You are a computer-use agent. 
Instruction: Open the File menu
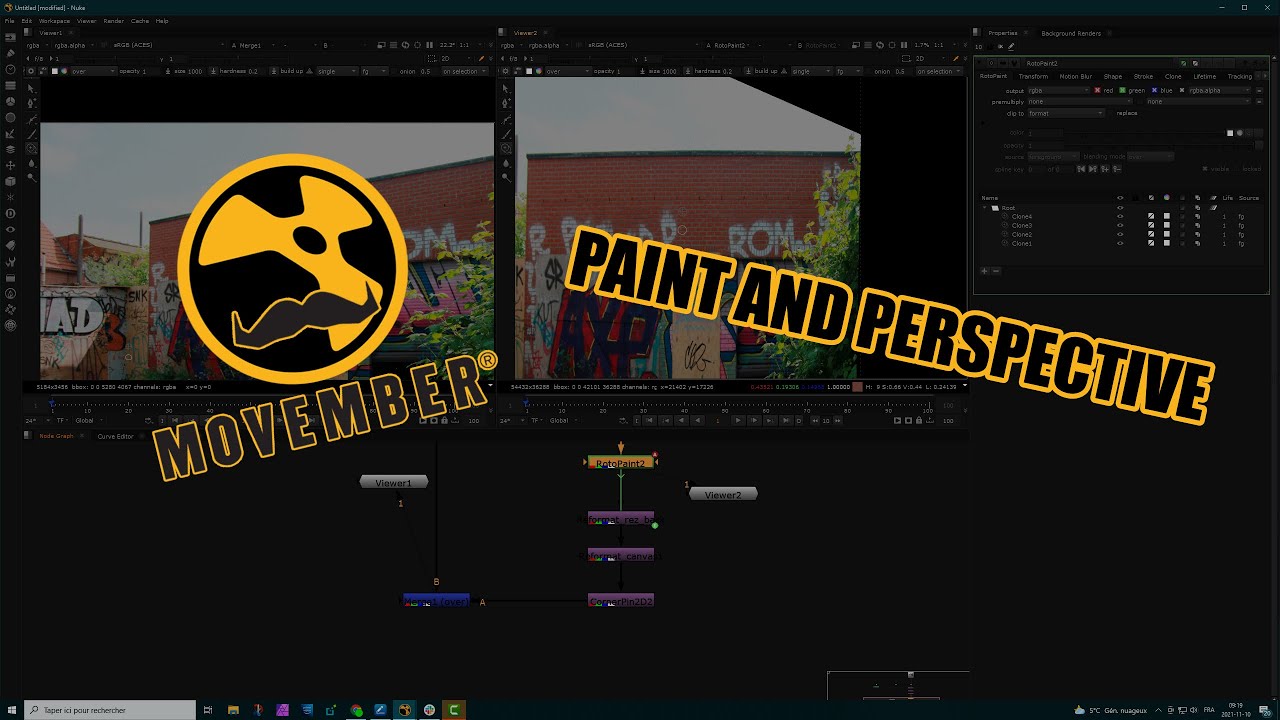9,20
